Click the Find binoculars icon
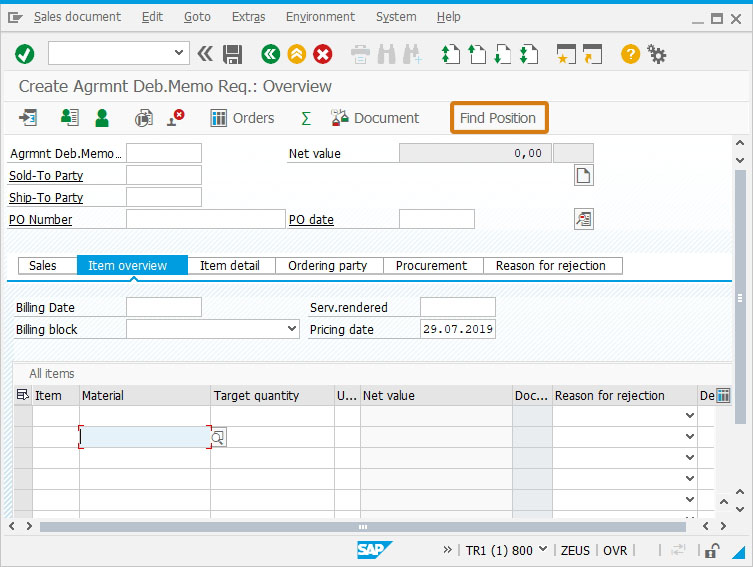This screenshot has width=753, height=567. pyautogui.click(x=387, y=54)
